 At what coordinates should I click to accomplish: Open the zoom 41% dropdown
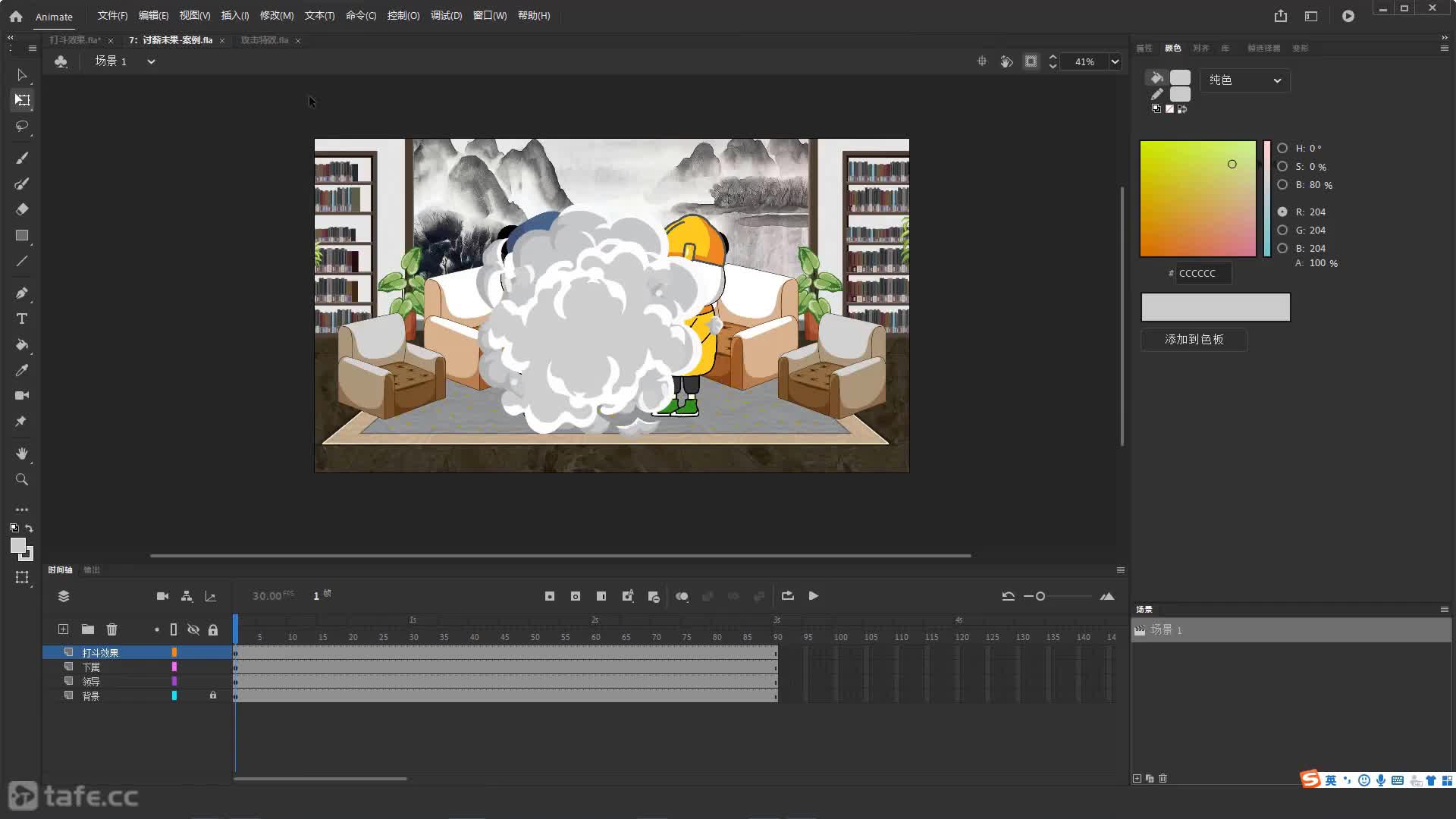click(1115, 62)
